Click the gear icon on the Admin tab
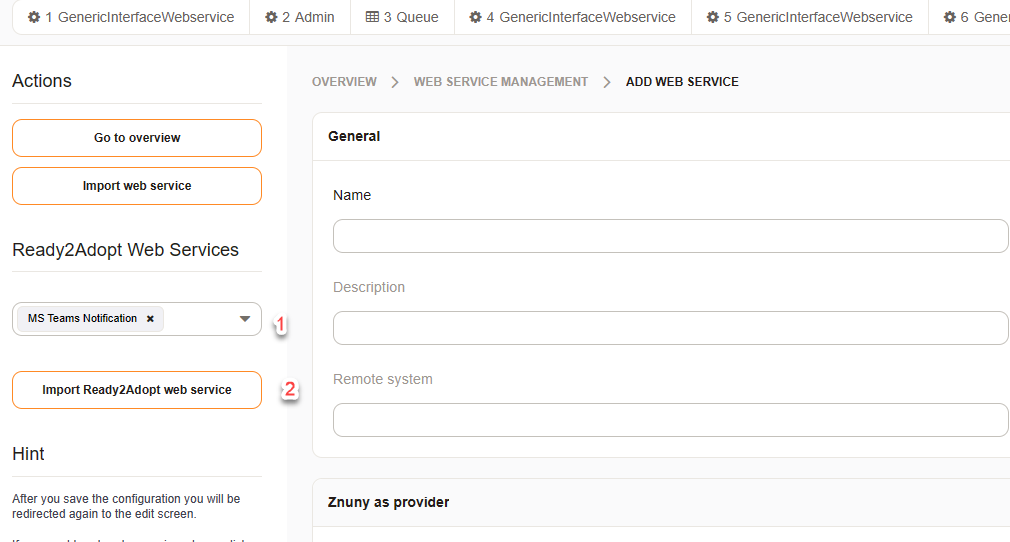1010x542 pixels. pos(271,17)
